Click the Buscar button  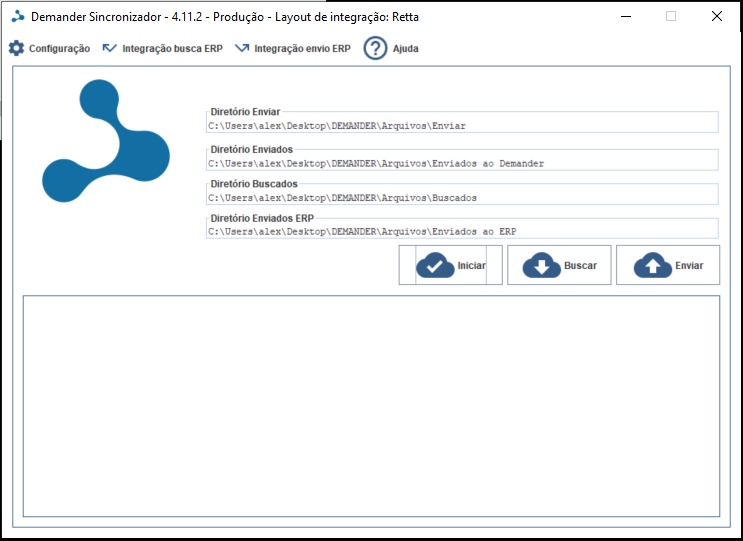[559, 265]
